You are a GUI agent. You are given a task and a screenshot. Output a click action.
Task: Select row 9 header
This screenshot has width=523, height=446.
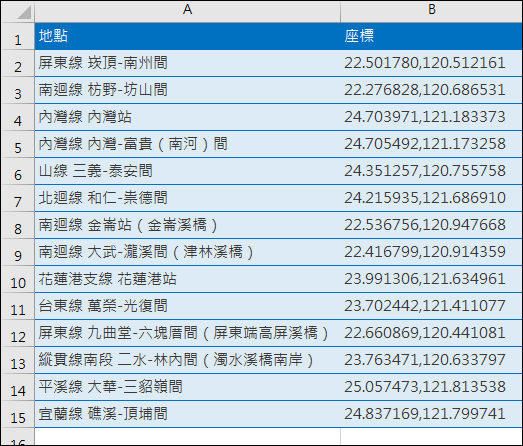click(x=18, y=253)
